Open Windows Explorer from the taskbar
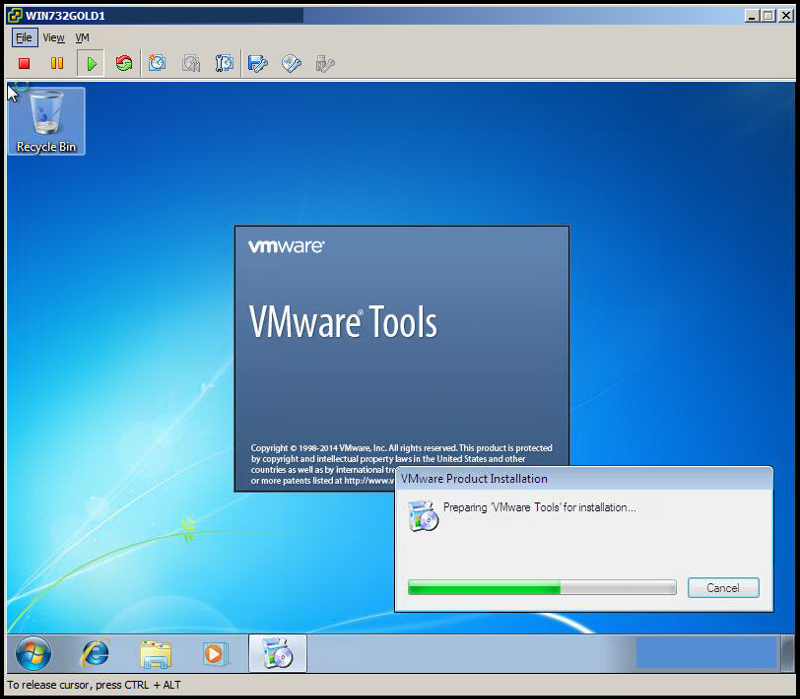 click(156, 654)
